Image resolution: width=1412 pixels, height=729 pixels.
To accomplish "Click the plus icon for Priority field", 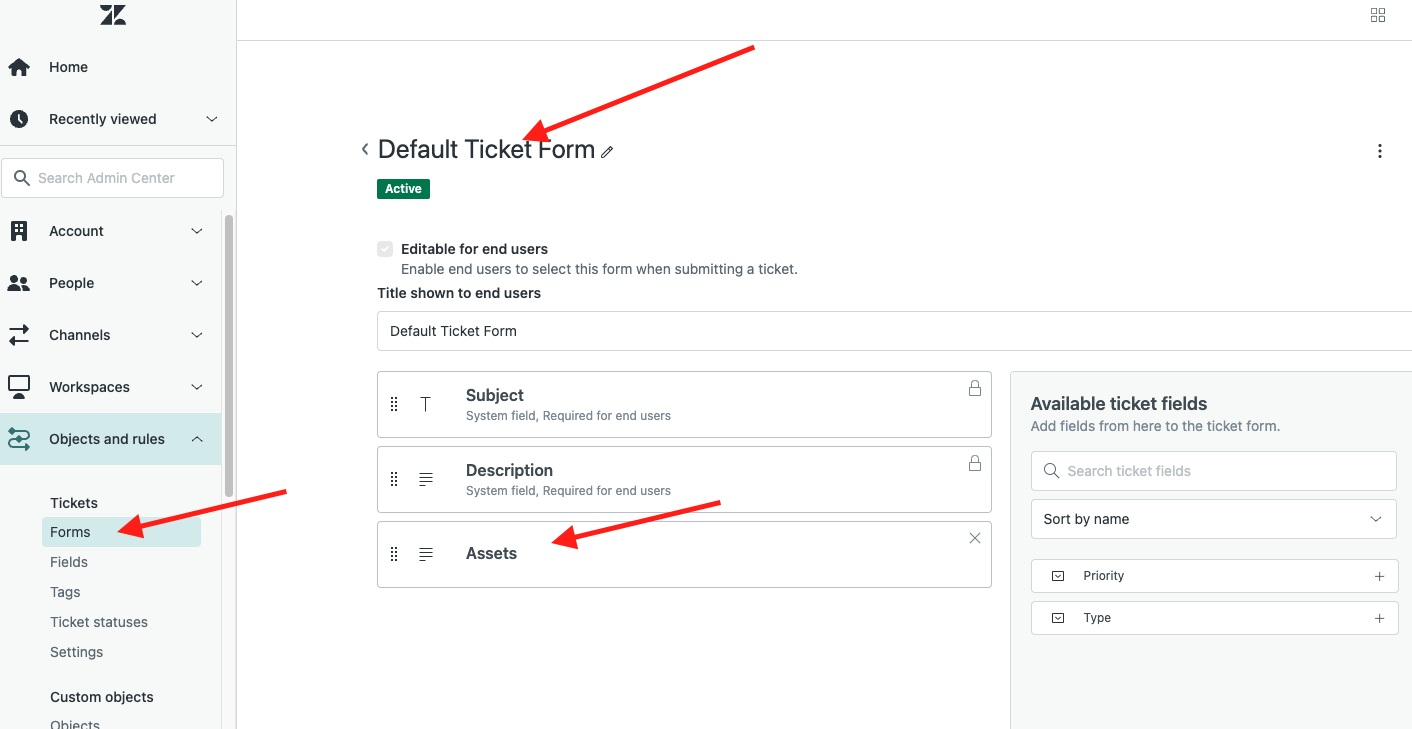I will (1379, 576).
